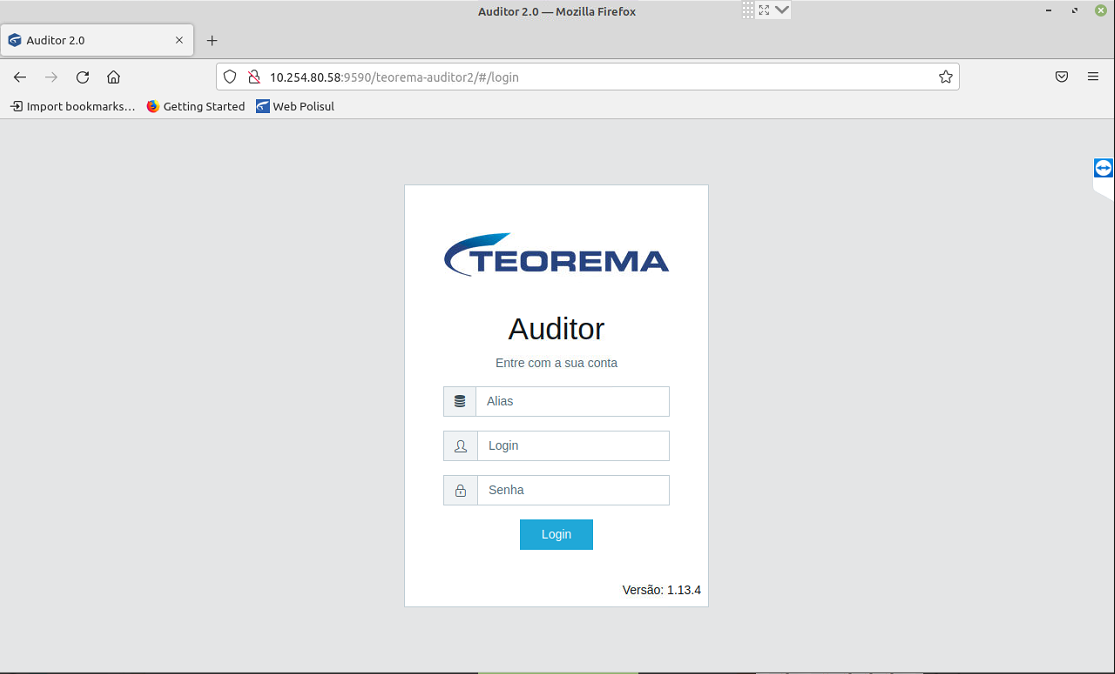Click the TeamViewer side panel icon
The image size is (1115, 674).
click(1104, 168)
